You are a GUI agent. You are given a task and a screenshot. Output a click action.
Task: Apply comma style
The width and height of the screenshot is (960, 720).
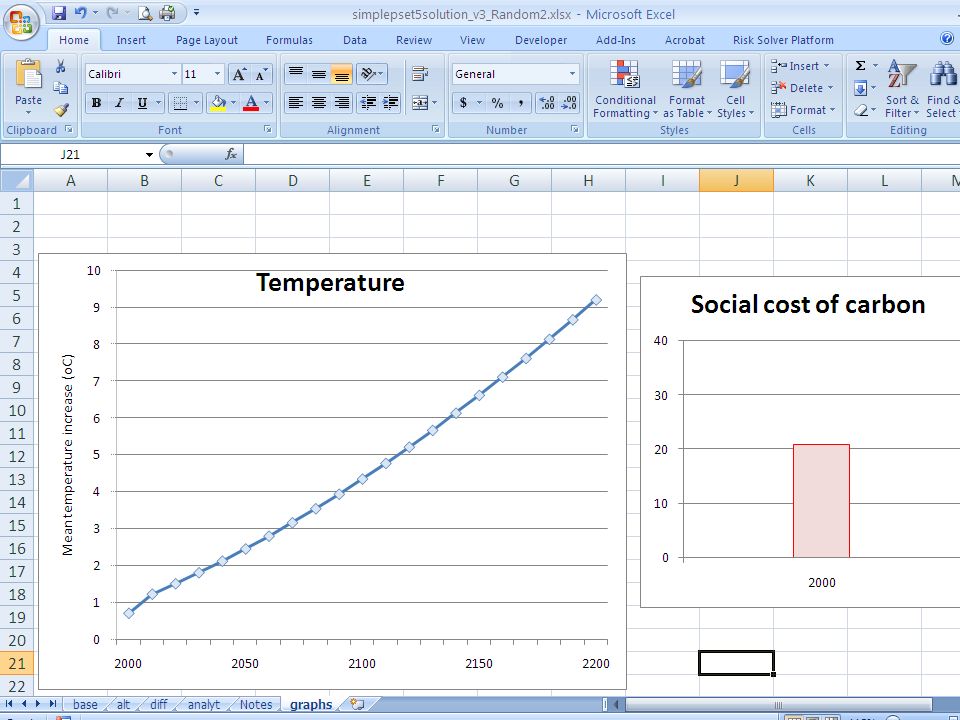tap(520, 103)
